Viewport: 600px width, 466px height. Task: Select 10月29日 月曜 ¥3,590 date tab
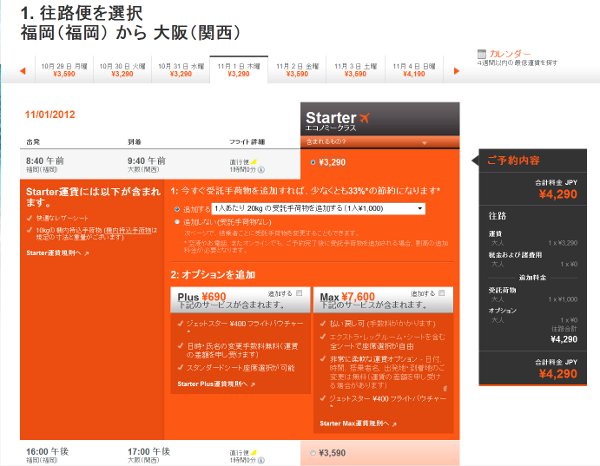64,70
